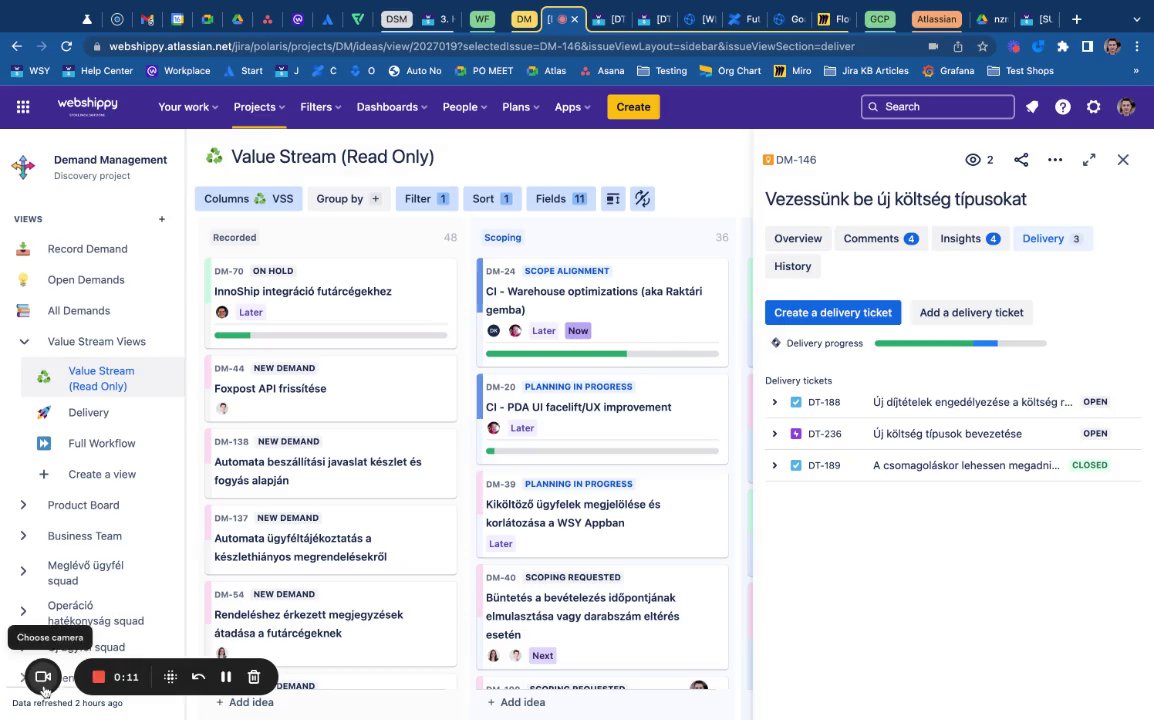Open the Group by option

click(x=348, y=199)
